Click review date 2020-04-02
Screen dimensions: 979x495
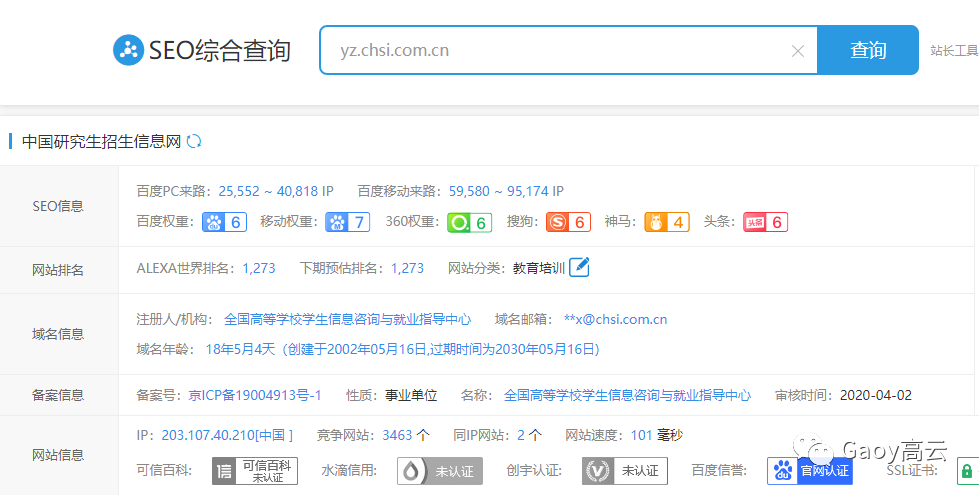click(x=876, y=395)
